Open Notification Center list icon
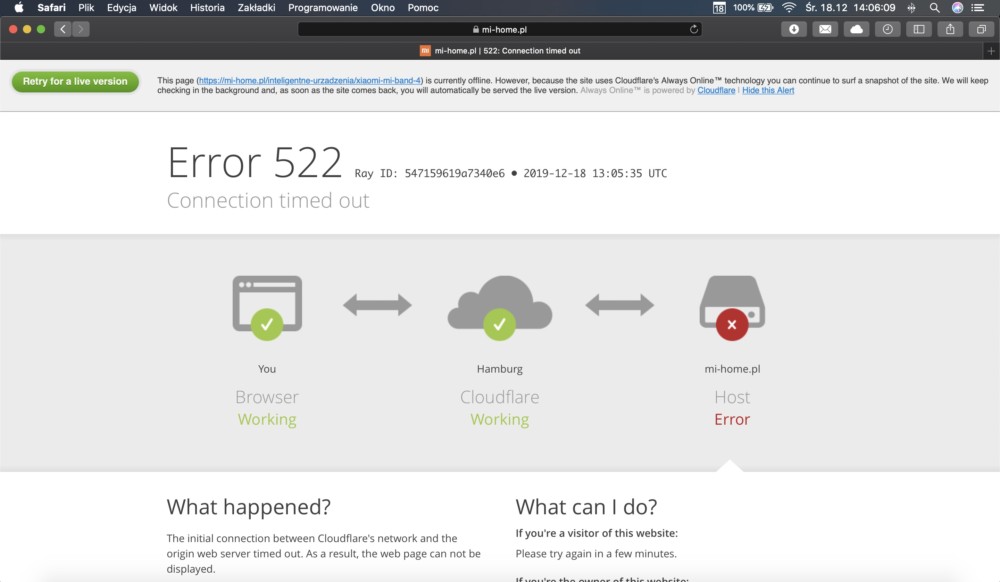Image resolution: width=1000 pixels, height=582 pixels. coord(978,8)
